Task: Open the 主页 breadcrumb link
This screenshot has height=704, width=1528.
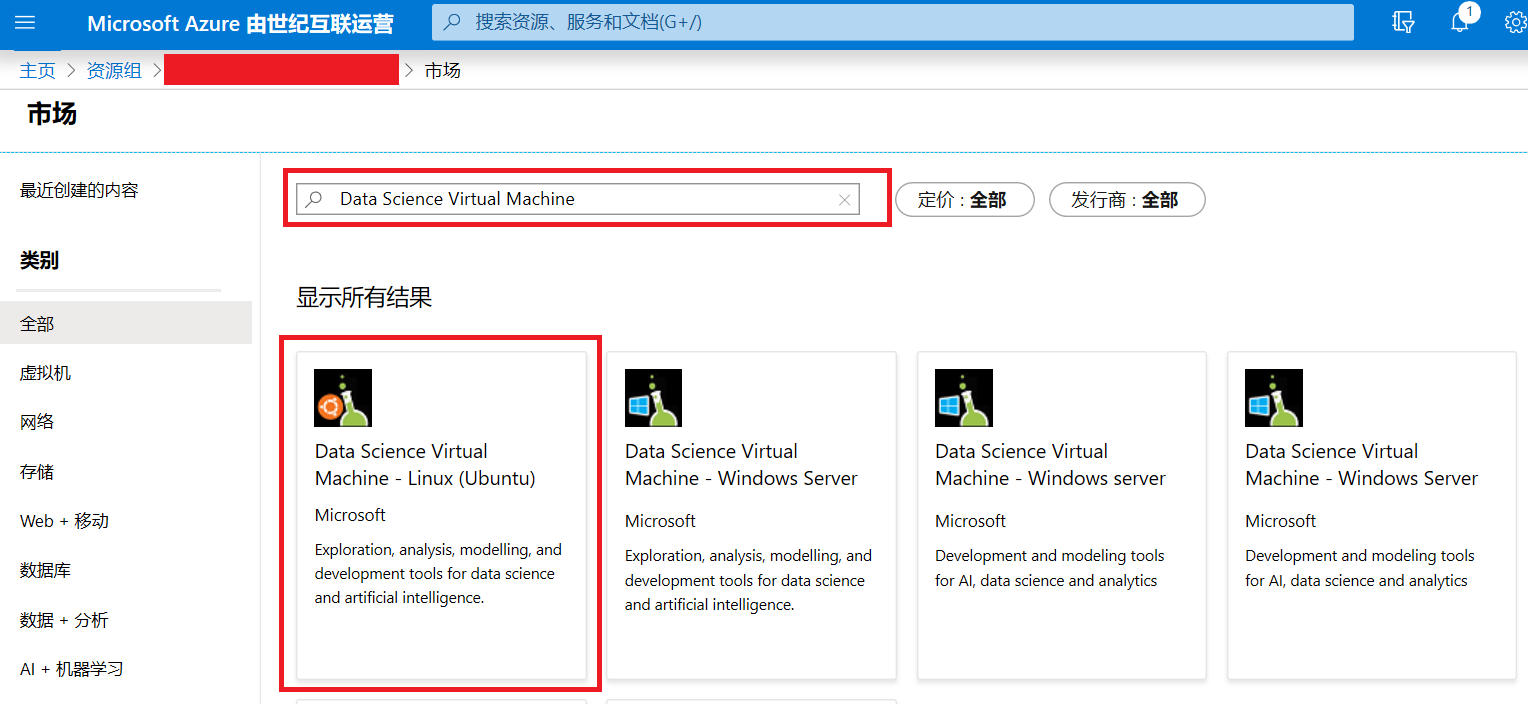Action: pyautogui.click(x=37, y=70)
